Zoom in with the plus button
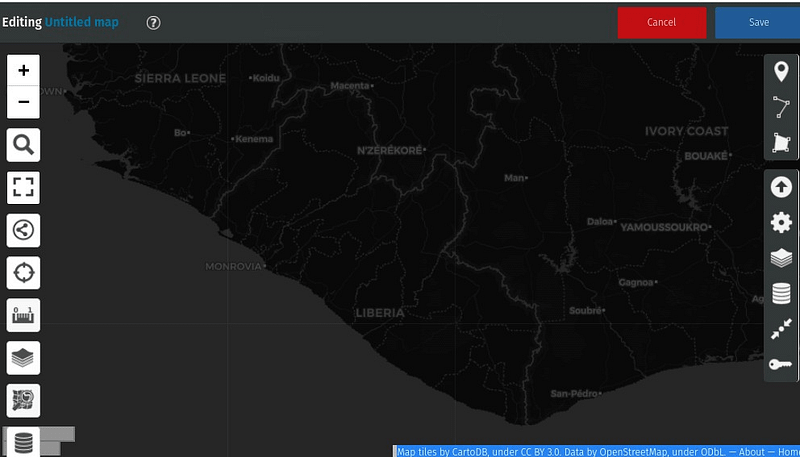Screen dimensions: 800x457 [x=23, y=70]
